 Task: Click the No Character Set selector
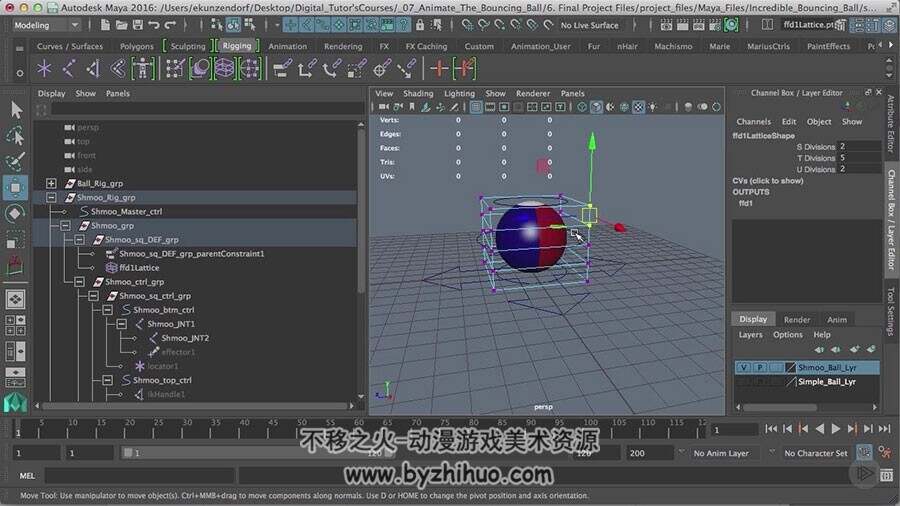pyautogui.click(x=816, y=453)
